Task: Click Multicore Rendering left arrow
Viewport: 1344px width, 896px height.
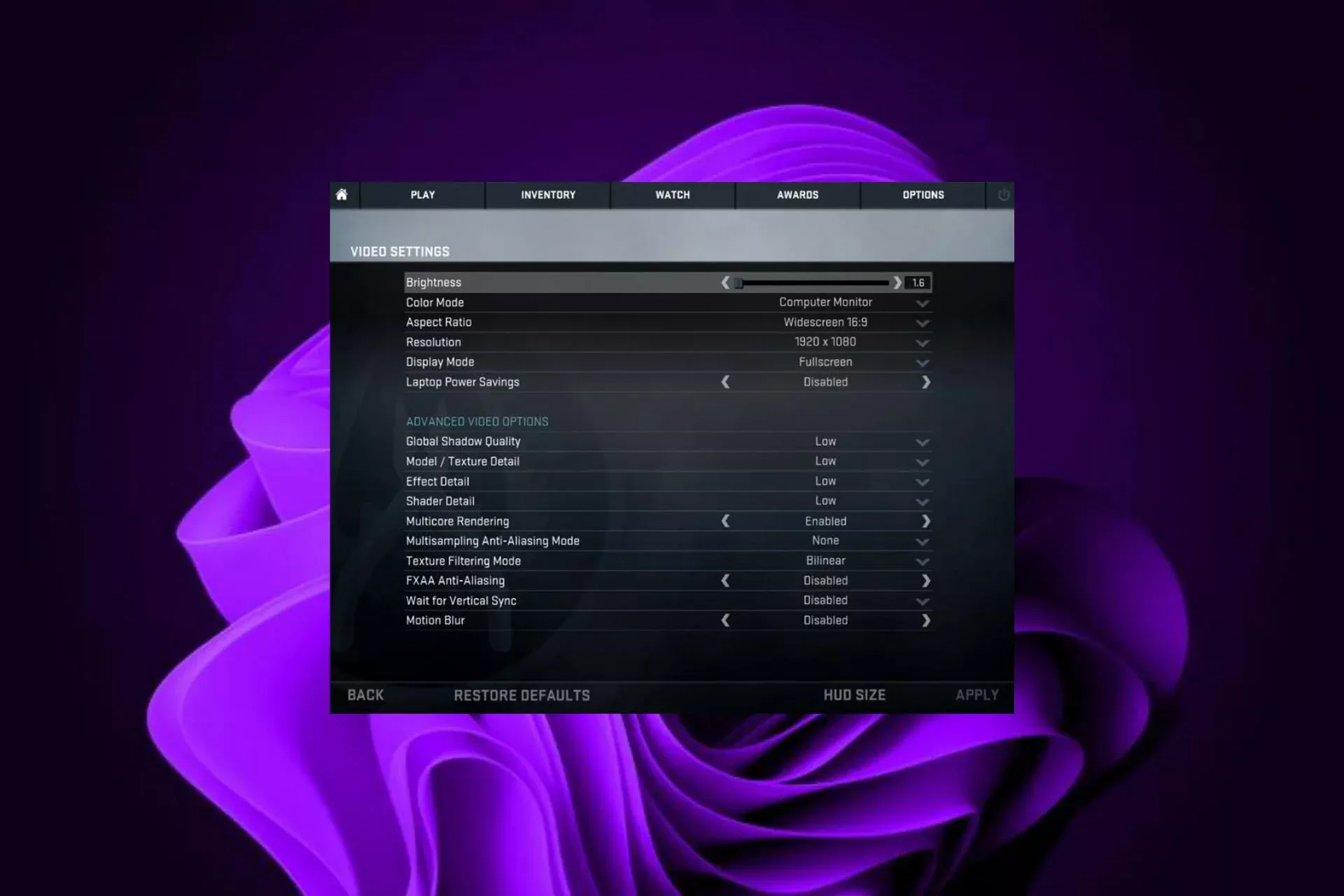Action: (725, 521)
